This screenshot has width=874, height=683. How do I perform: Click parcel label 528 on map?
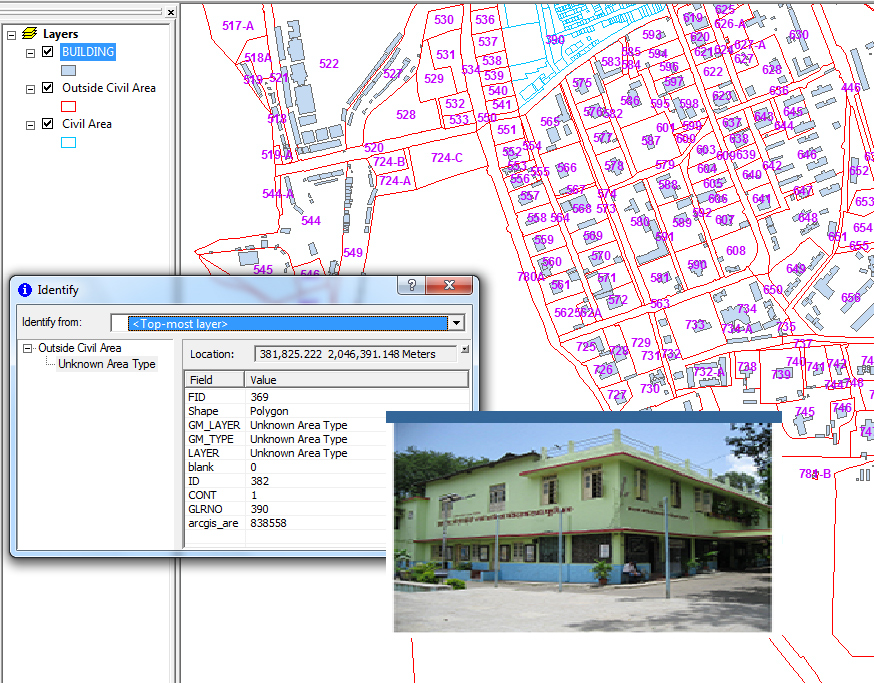point(406,115)
